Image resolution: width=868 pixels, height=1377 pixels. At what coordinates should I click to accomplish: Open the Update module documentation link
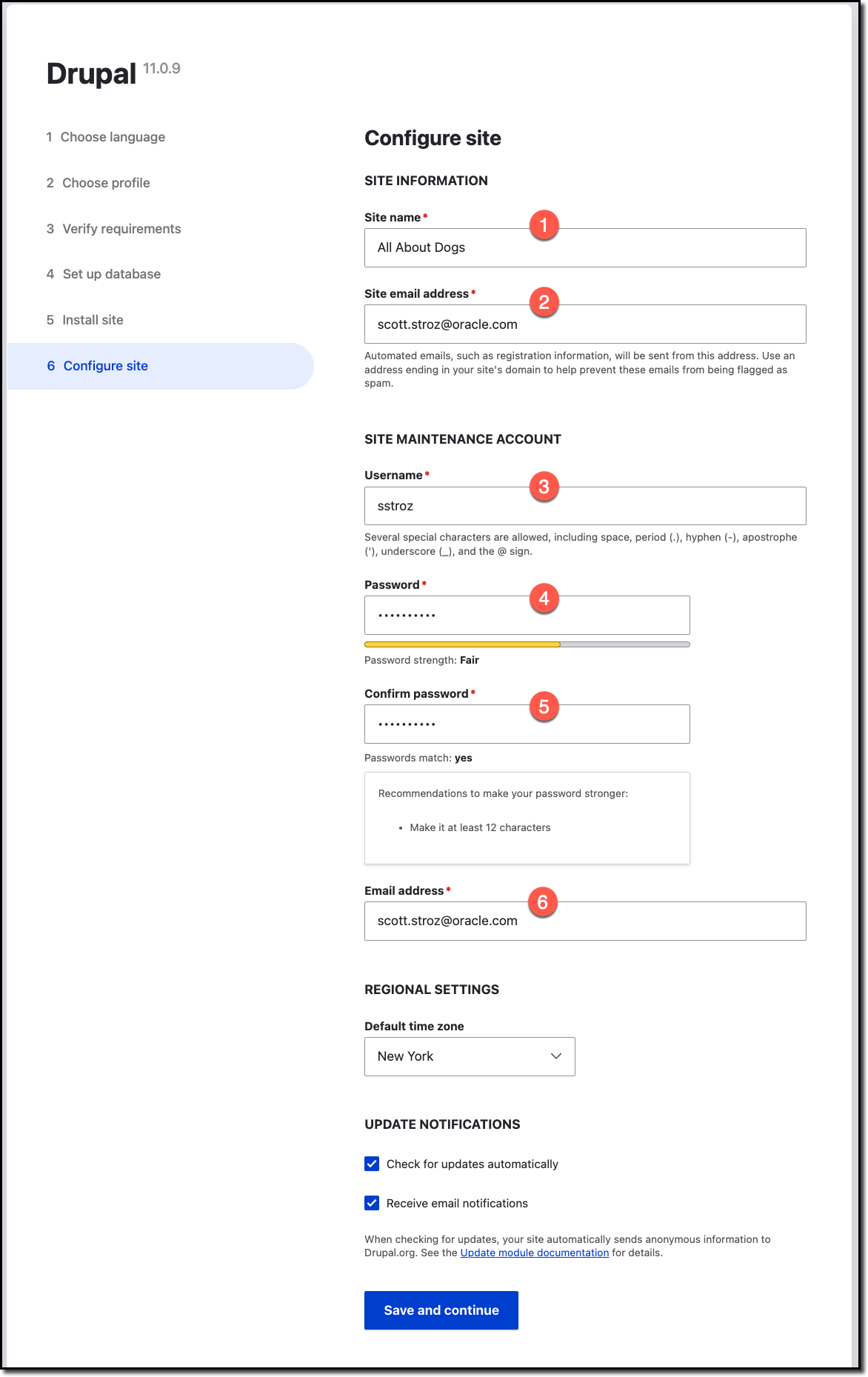coord(534,1253)
